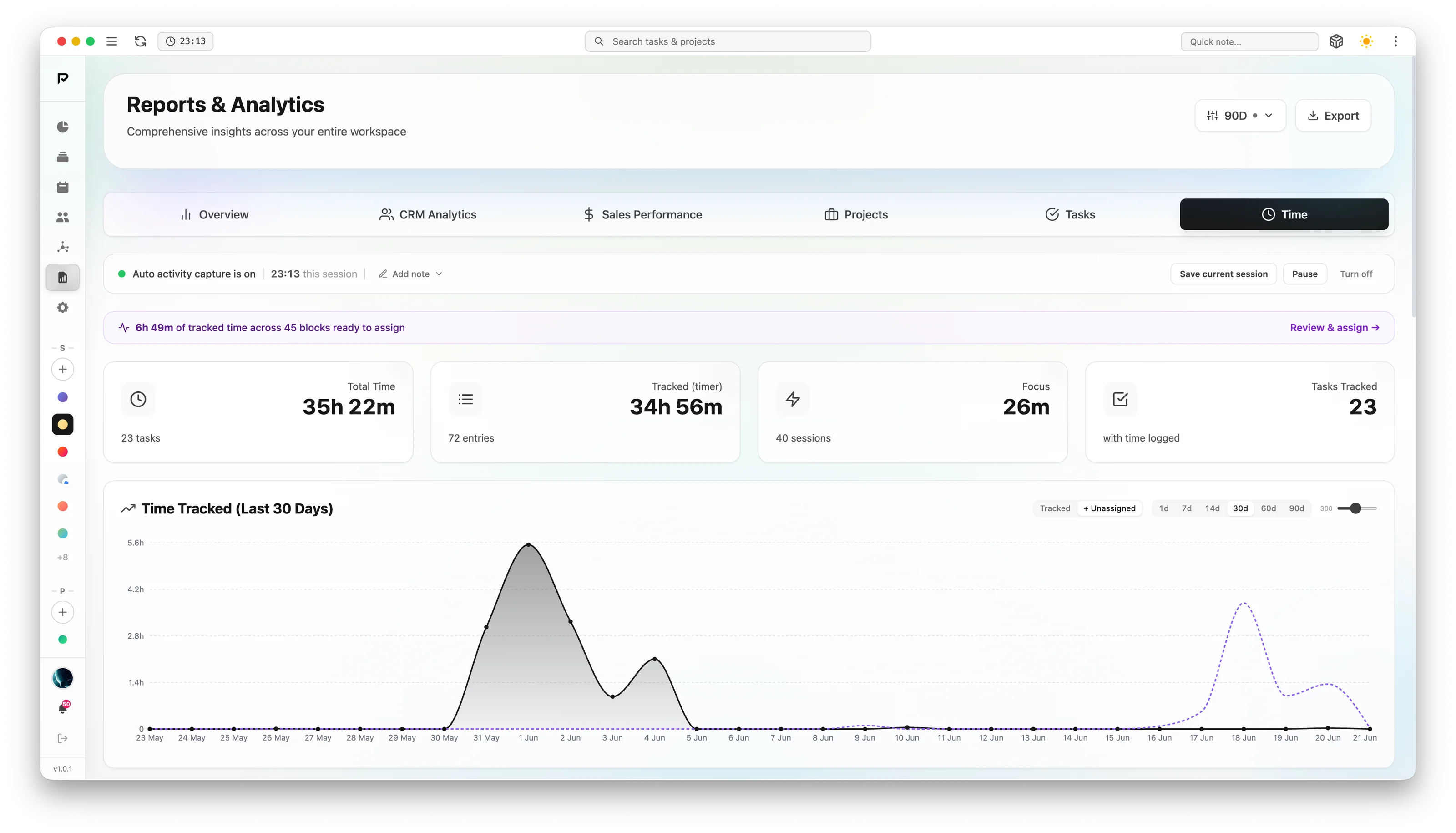Toggle the sun theme icon

[1366, 41]
